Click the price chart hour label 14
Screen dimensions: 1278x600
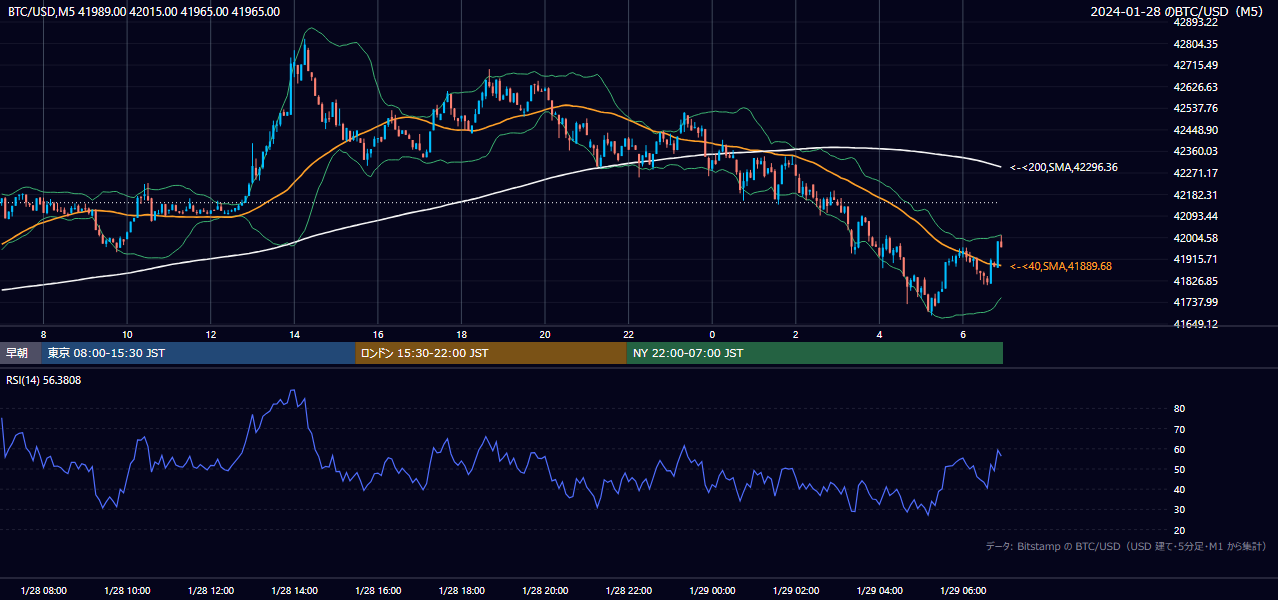tap(294, 333)
